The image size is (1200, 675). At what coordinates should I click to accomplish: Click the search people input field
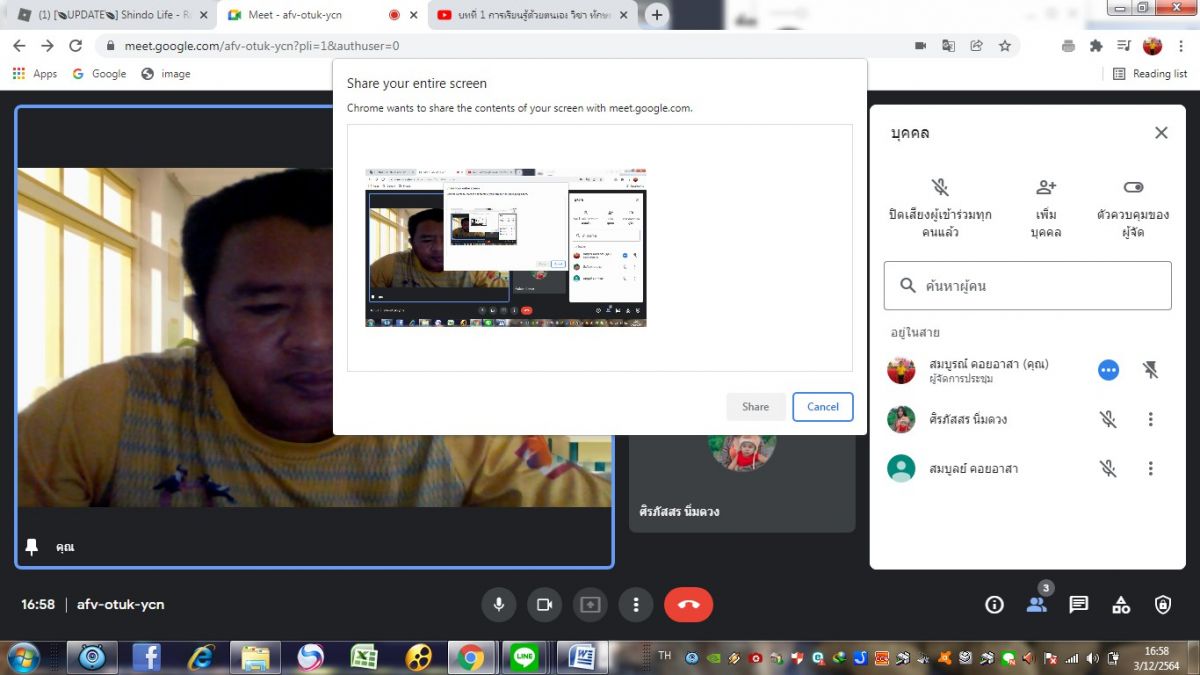(1040, 286)
